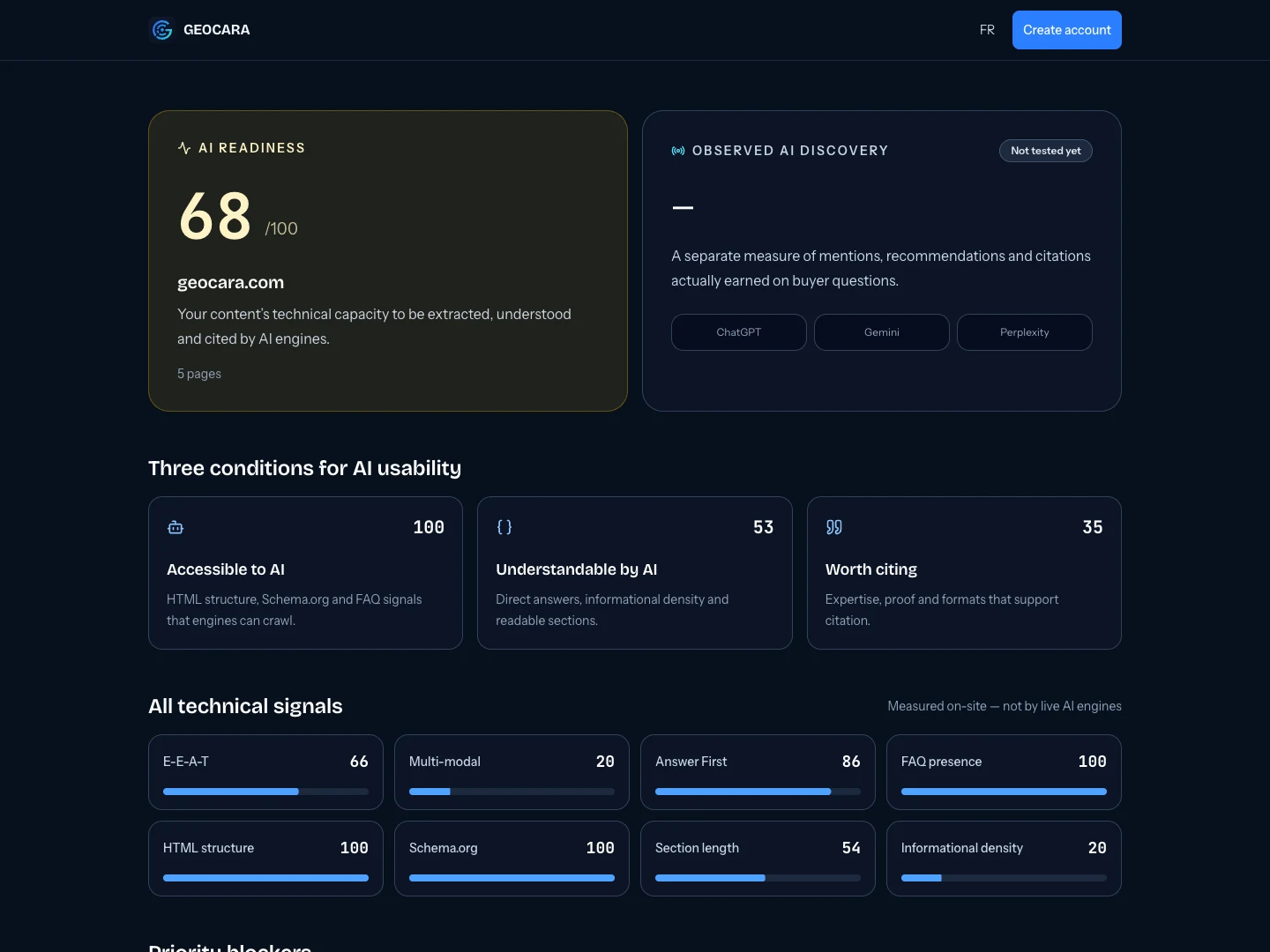Click the Worth citing score 35
The image size is (1270, 952).
point(1093,527)
